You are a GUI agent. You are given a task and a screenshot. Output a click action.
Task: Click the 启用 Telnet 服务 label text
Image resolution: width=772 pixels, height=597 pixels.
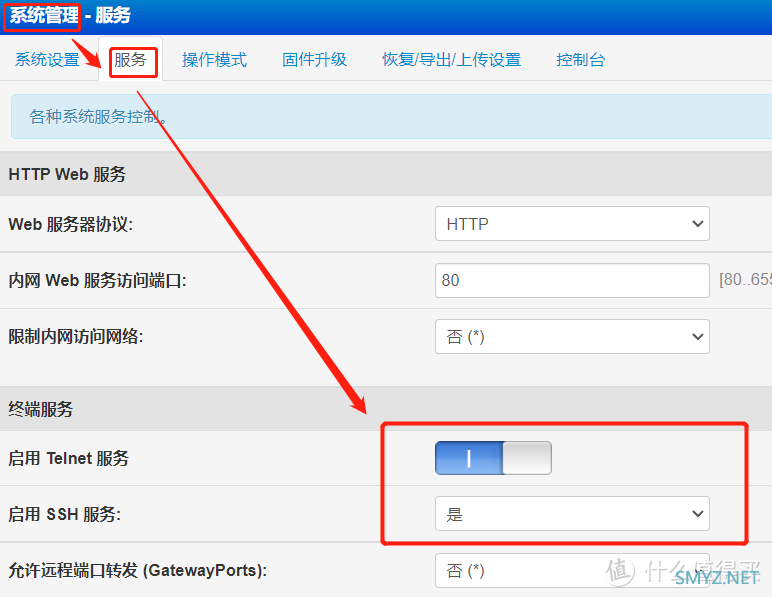pyautogui.click(x=68, y=458)
